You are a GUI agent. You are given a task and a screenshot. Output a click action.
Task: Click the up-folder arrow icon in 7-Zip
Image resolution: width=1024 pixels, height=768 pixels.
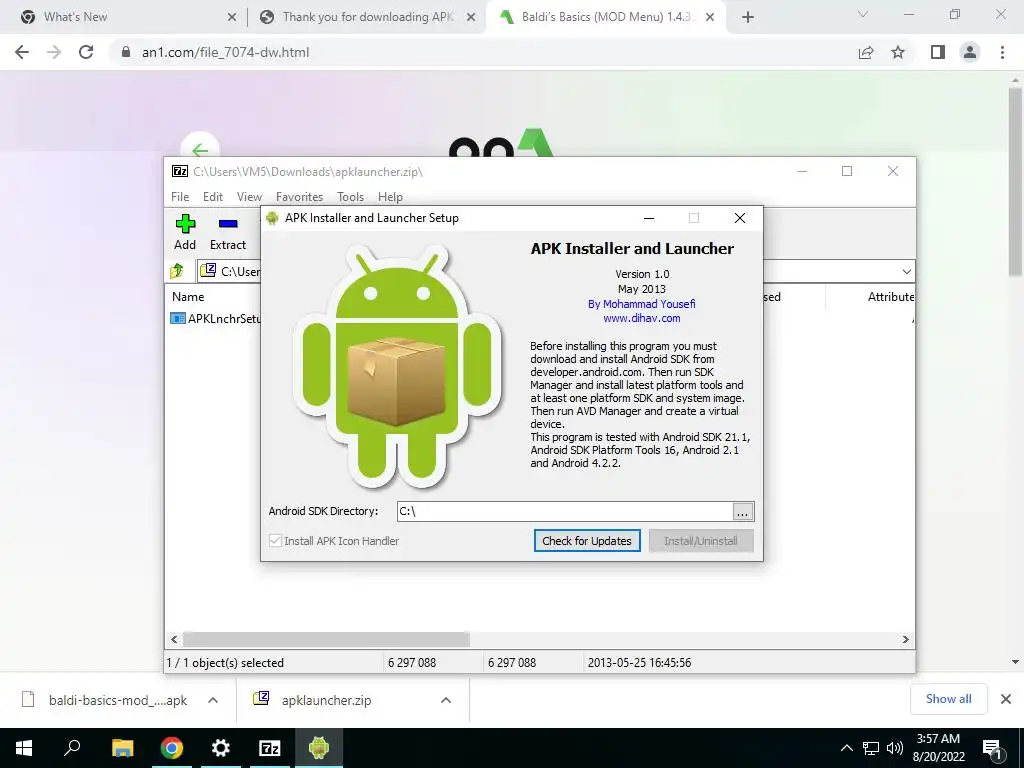pyautogui.click(x=177, y=270)
